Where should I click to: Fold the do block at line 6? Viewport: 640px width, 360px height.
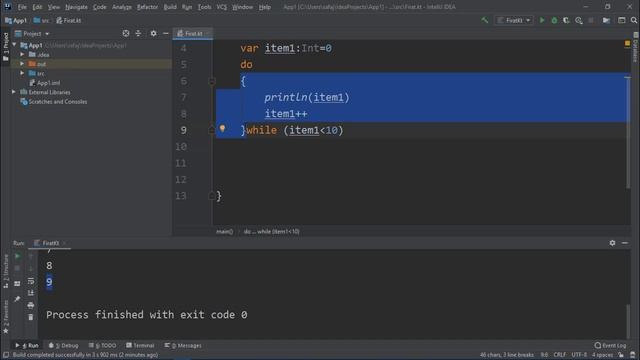coord(211,81)
